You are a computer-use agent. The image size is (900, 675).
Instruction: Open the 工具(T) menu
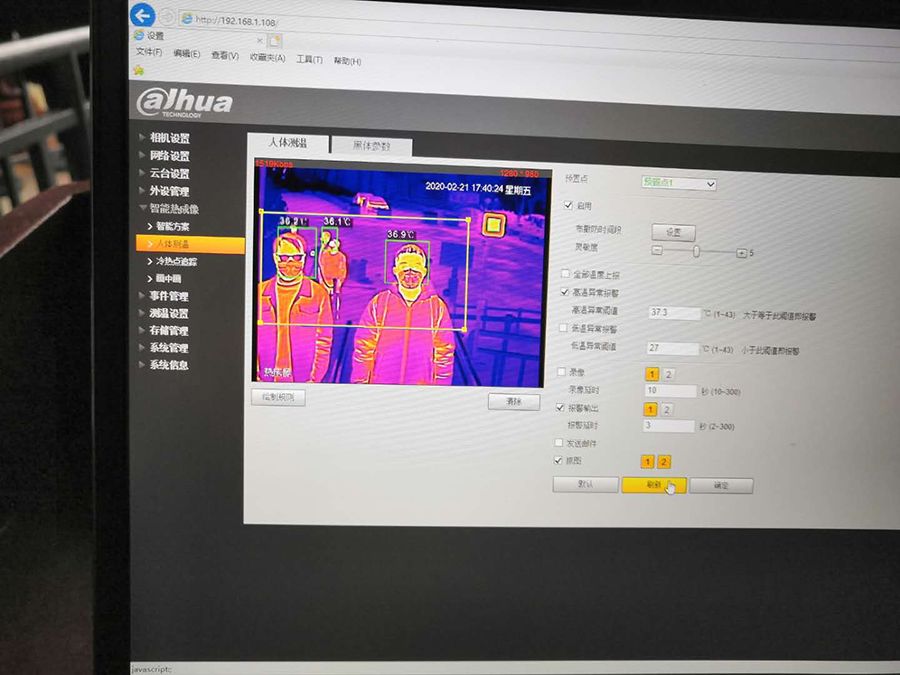pyautogui.click(x=309, y=59)
